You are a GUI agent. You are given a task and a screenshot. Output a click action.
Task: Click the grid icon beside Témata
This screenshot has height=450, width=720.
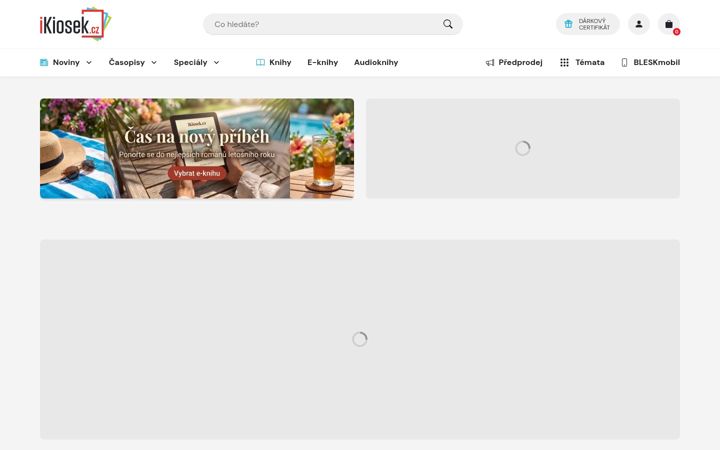564,62
